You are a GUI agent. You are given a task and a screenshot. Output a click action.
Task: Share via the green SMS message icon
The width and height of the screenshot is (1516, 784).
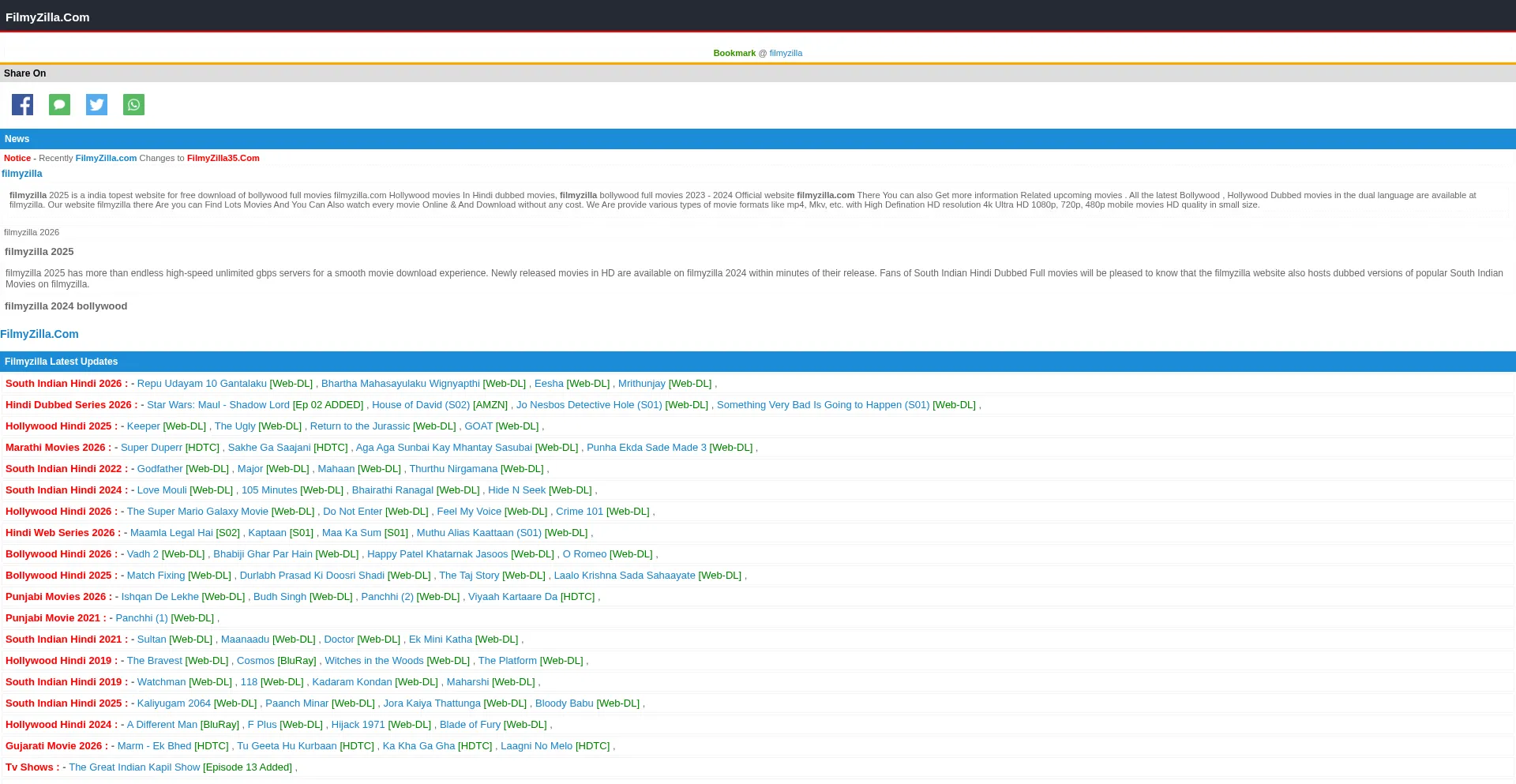coord(59,105)
